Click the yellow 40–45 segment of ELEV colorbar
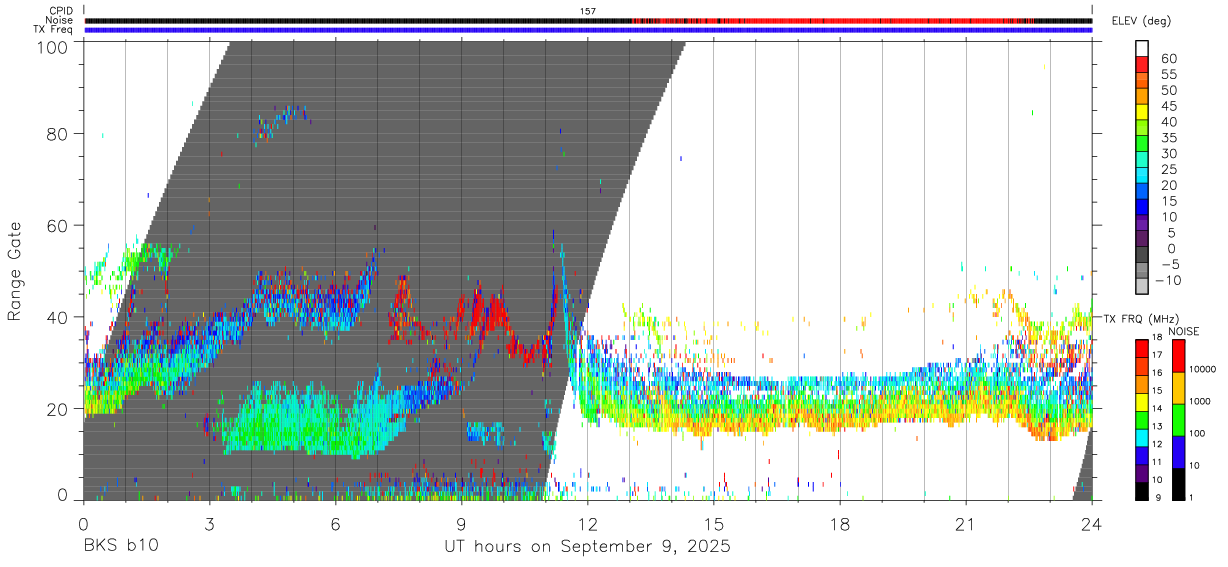Viewport: 1228px width, 567px height. 1142,113
